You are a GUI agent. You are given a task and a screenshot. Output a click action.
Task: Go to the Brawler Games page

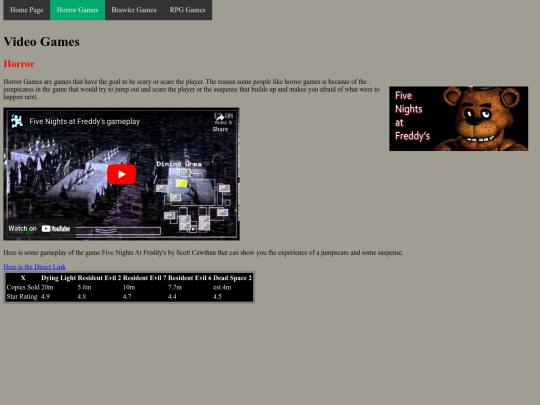(134, 10)
